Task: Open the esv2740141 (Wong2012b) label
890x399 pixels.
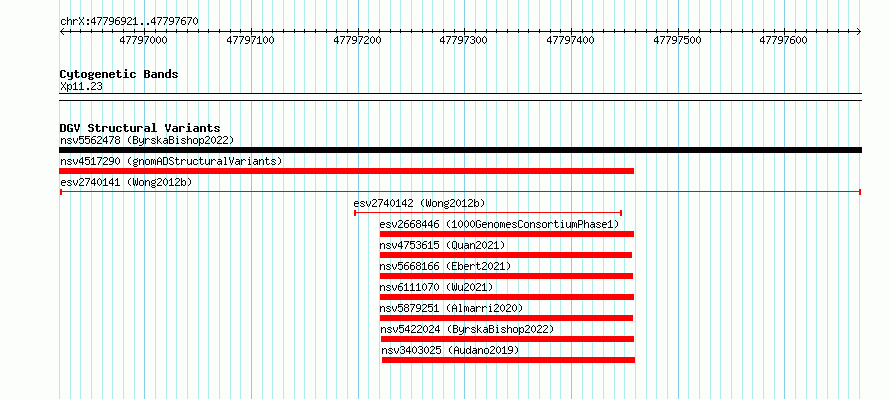Action: point(126,182)
